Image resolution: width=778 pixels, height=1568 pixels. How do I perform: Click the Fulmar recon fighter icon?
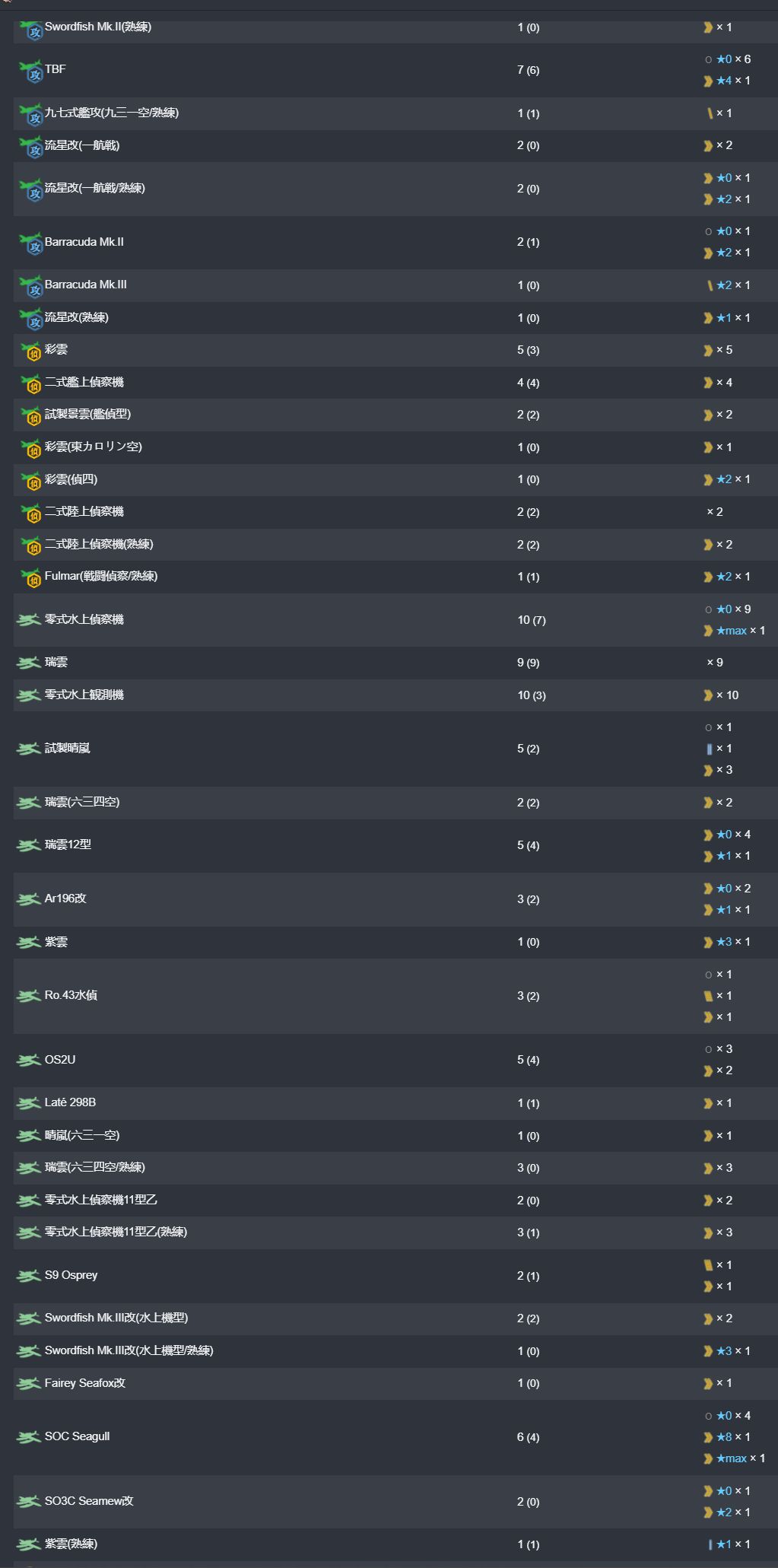[30, 577]
